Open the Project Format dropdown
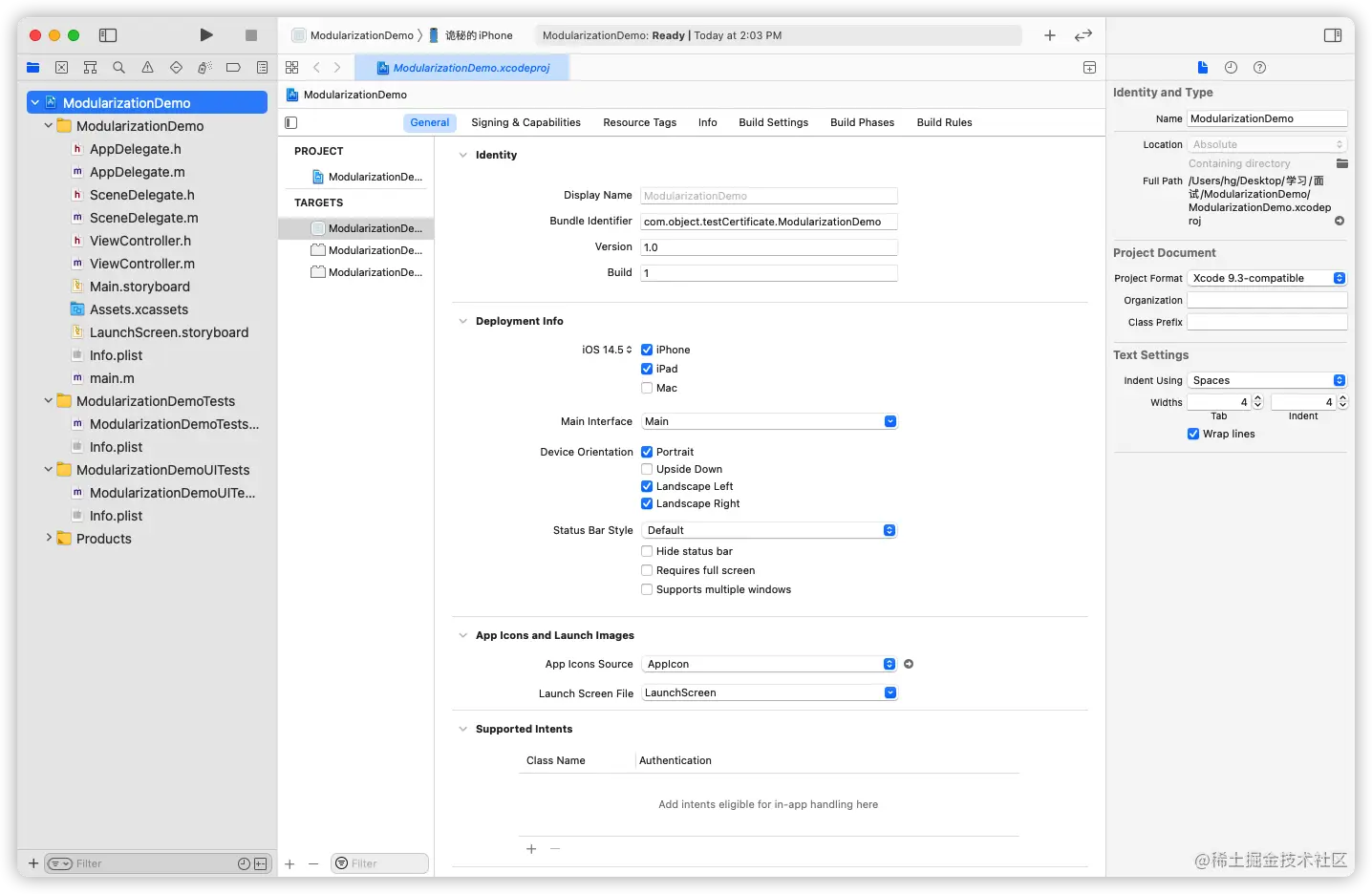The height and width of the screenshot is (894, 1372). click(1267, 278)
